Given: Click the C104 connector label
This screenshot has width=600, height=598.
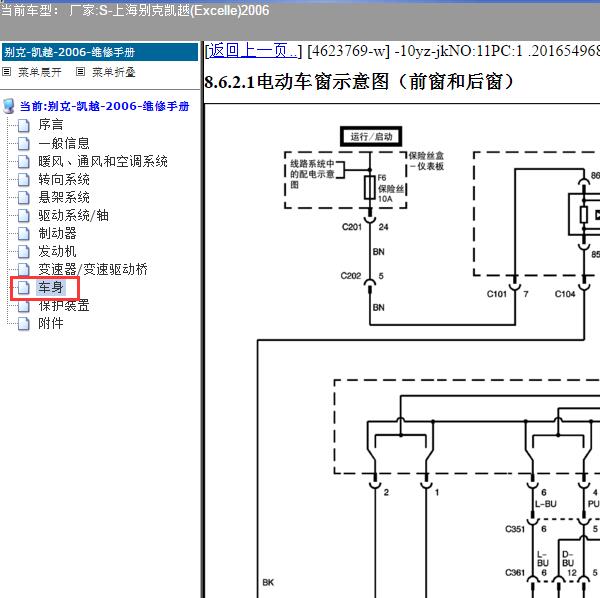Looking at the screenshot, I should [565, 293].
